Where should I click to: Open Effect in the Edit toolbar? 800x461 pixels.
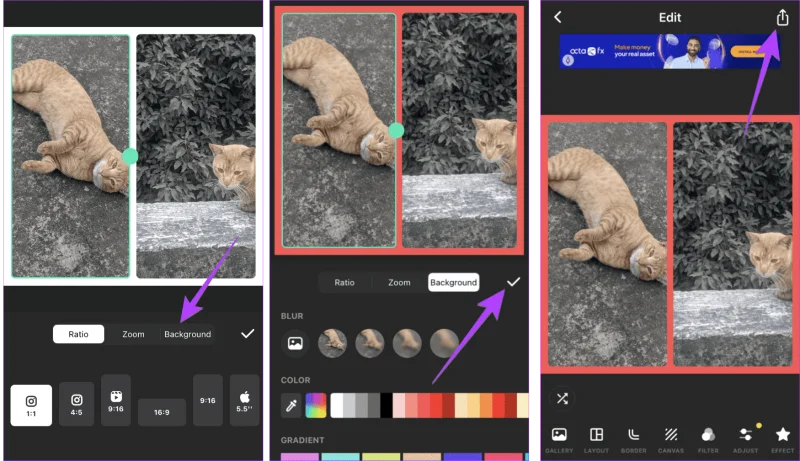point(783,440)
